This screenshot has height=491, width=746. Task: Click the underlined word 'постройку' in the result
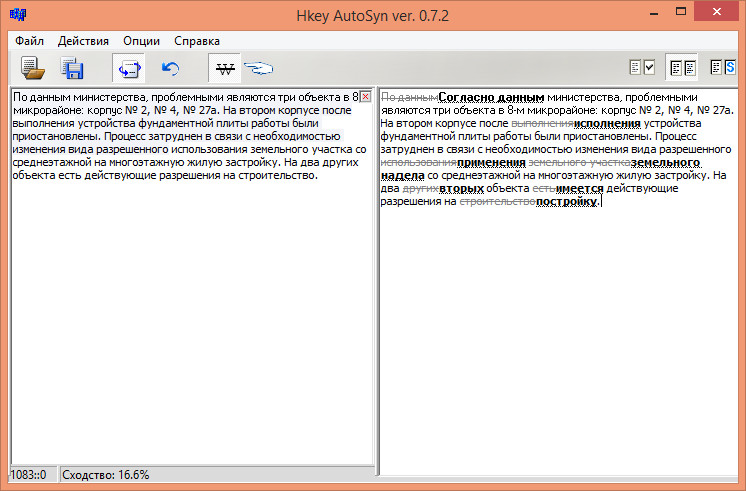coord(566,201)
